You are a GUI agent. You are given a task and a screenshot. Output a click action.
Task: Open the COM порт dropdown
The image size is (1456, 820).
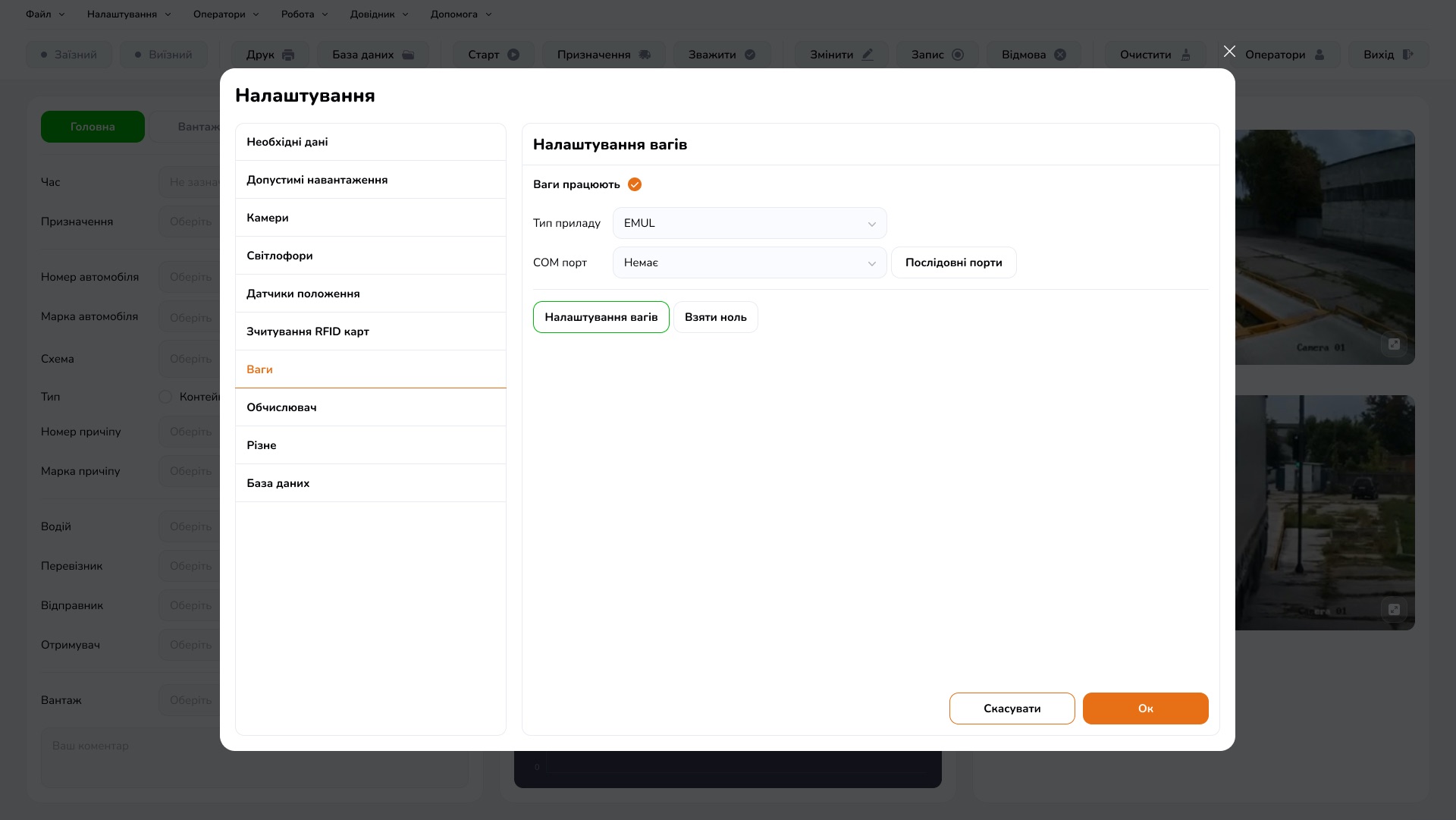point(749,262)
